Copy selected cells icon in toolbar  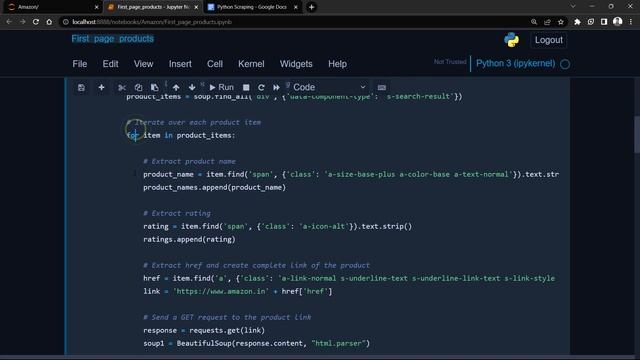coord(138,87)
